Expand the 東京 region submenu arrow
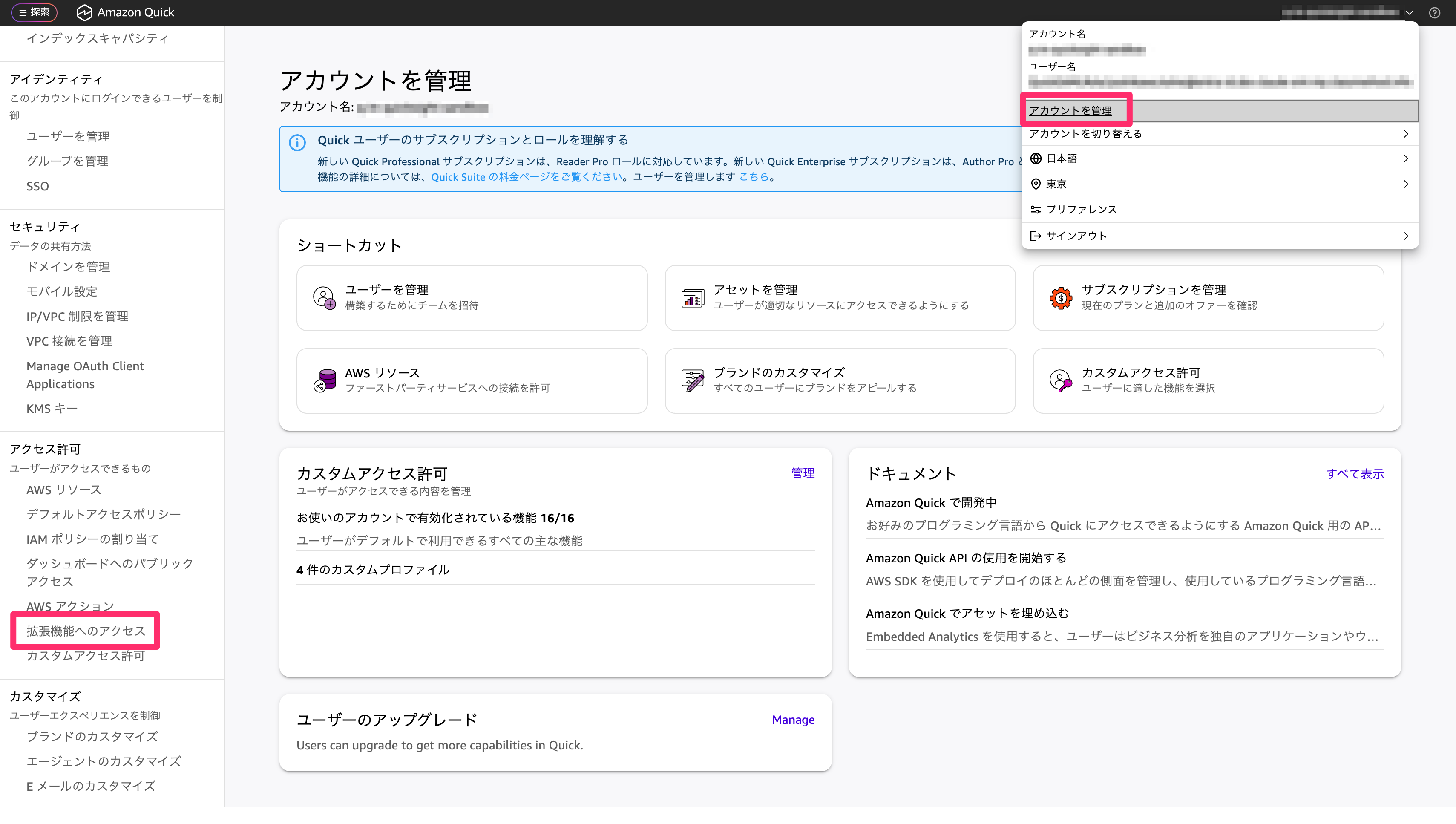 click(1406, 184)
